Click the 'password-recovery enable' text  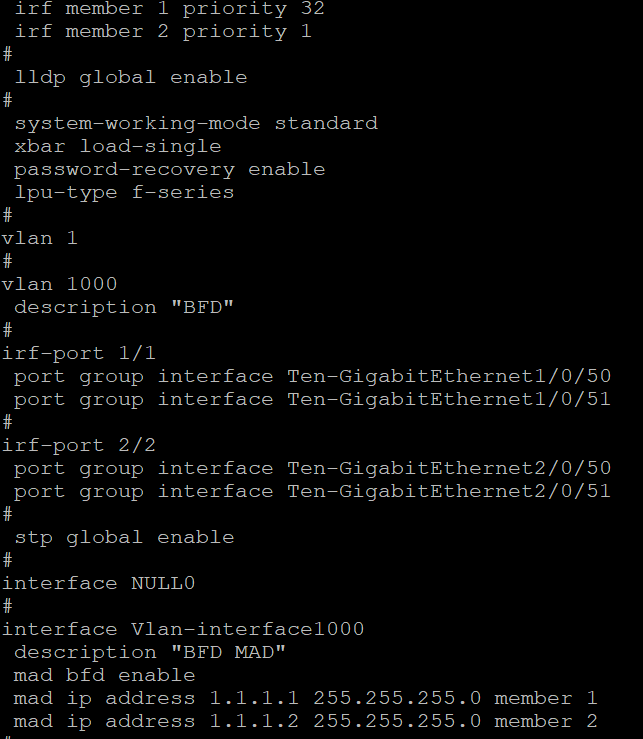coord(169,169)
